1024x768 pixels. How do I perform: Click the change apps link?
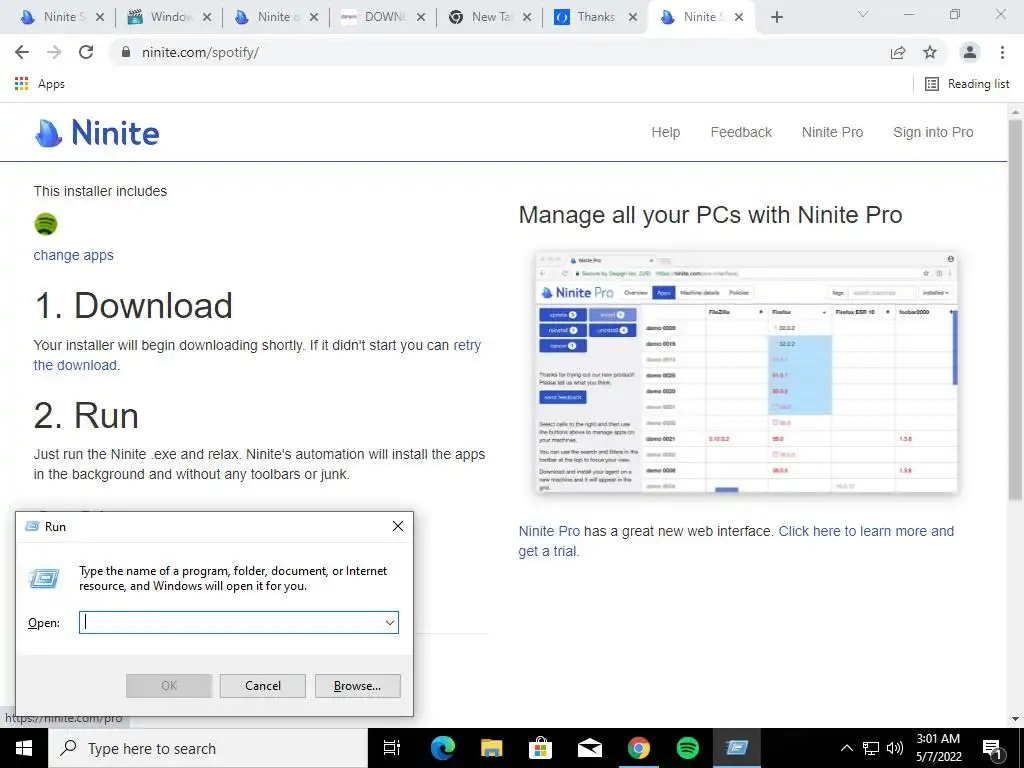(74, 255)
